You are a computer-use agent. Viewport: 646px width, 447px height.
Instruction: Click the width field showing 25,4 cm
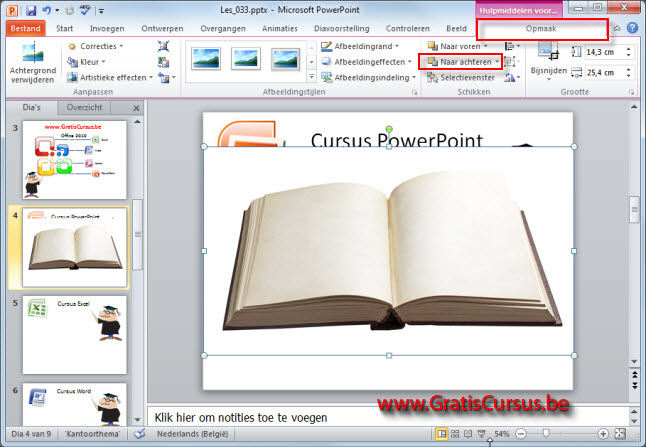coord(604,73)
